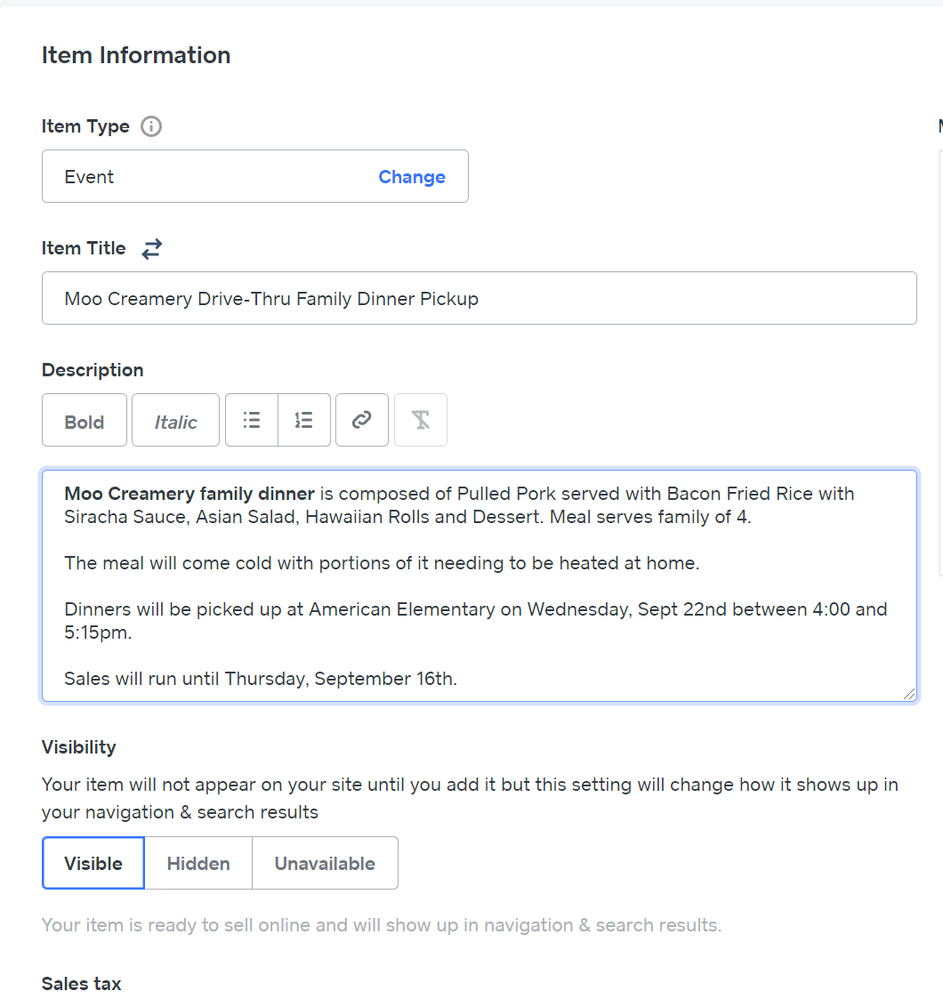Click the line about meal coming cold

pos(381,563)
